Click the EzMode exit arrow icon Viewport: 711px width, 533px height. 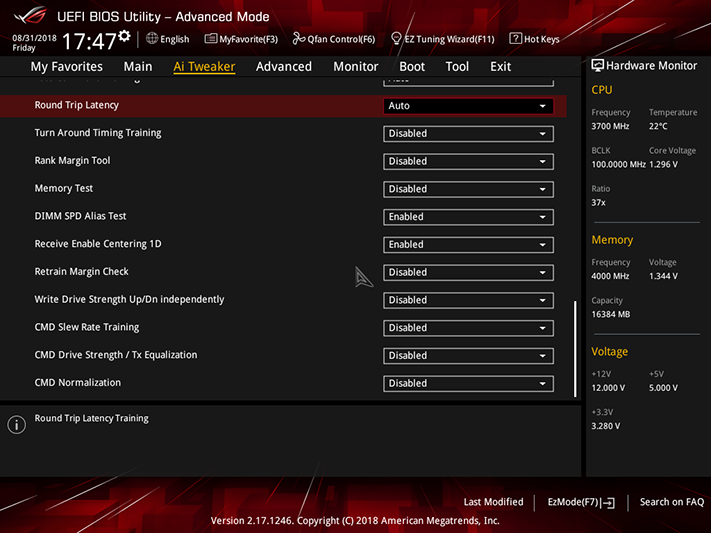coord(608,503)
